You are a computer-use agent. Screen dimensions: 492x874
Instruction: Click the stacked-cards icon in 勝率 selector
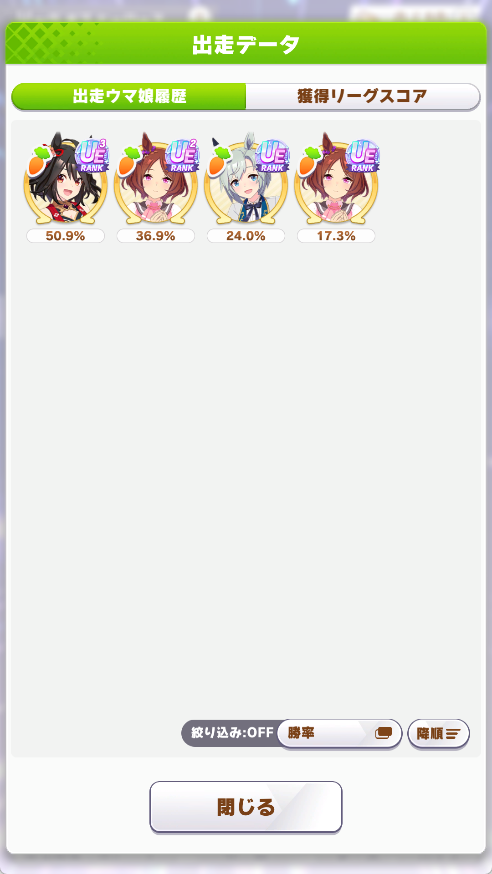click(x=384, y=734)
